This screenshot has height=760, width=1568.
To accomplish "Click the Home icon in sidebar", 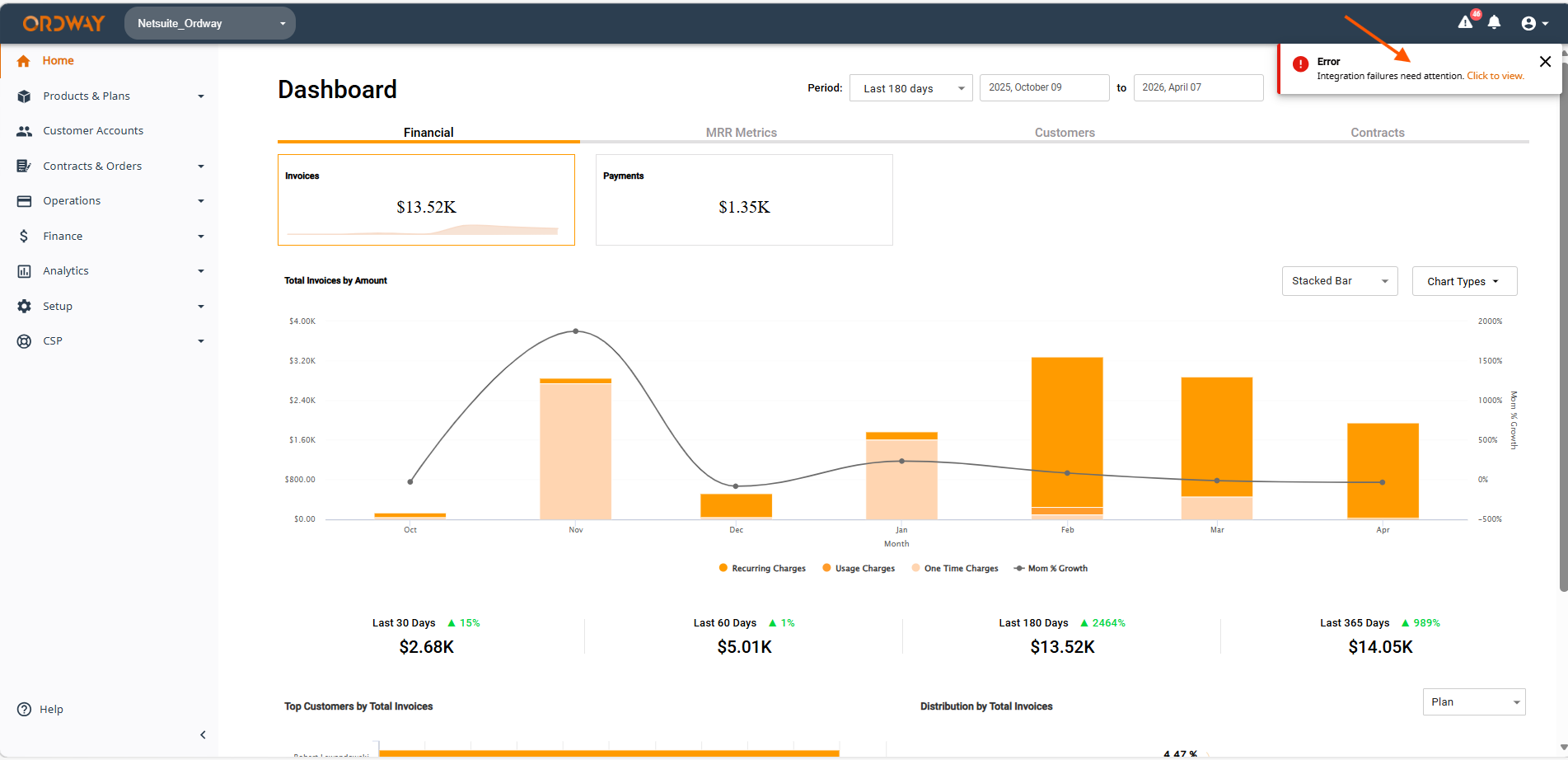I will pos(23,61).
